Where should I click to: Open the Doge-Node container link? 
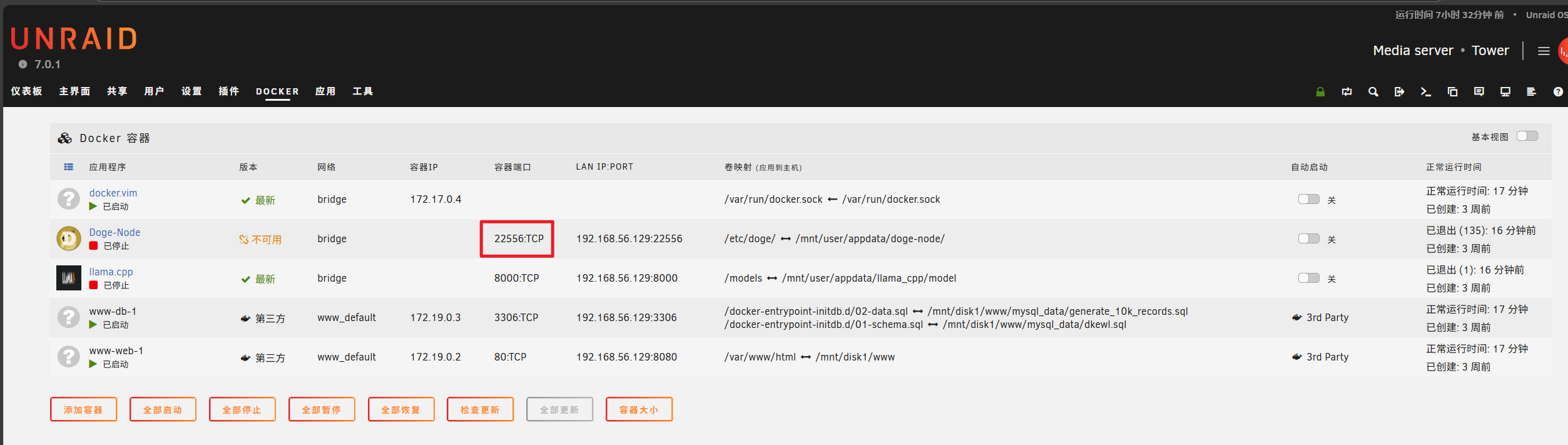115,232
